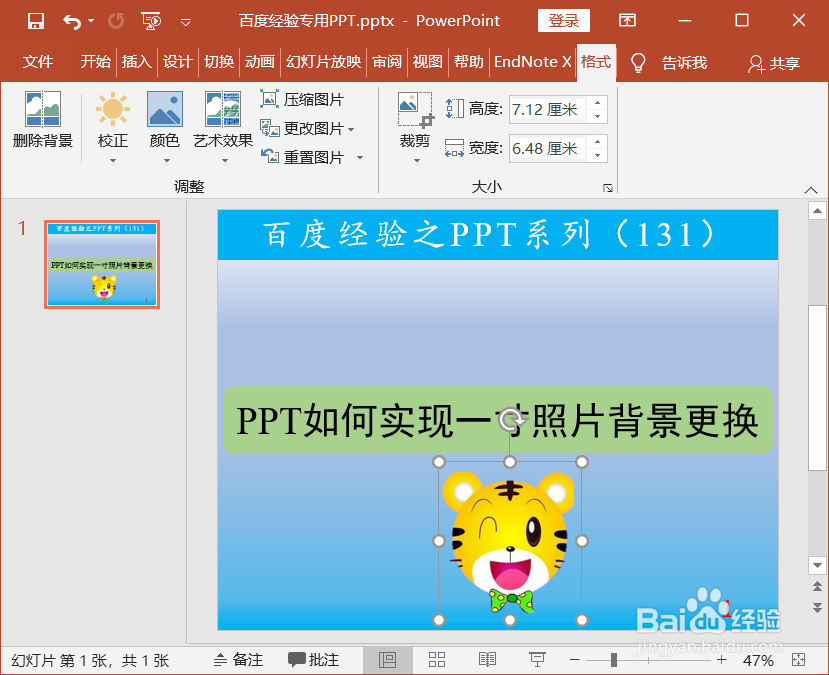Click the Redo icon
The image size is (829, 675).
[116, 21]
